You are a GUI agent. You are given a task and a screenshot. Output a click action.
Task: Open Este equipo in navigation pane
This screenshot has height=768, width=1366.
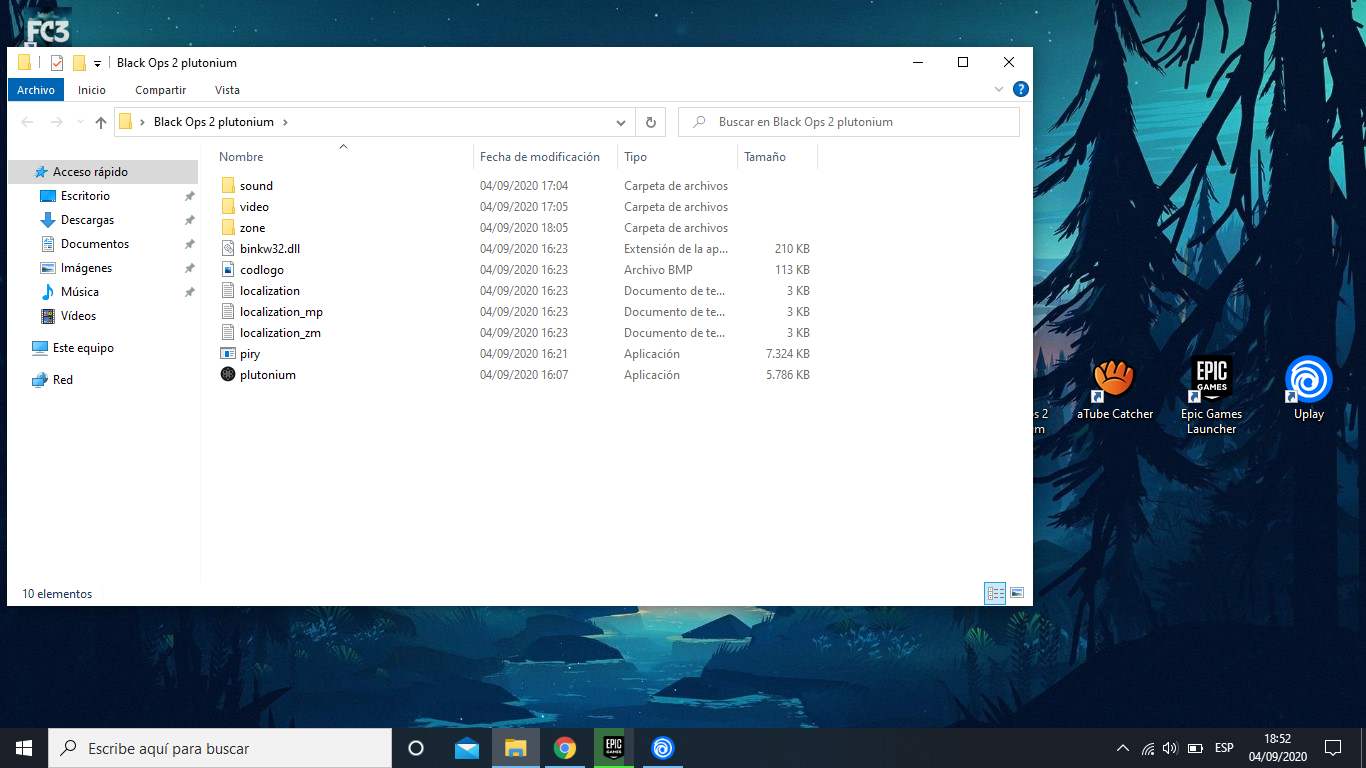[x=83, y=348]
